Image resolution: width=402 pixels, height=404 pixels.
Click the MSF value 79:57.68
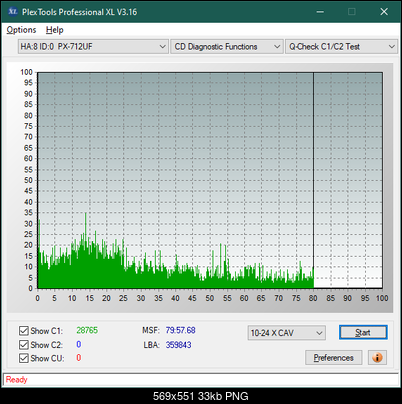tap(181, 330)
